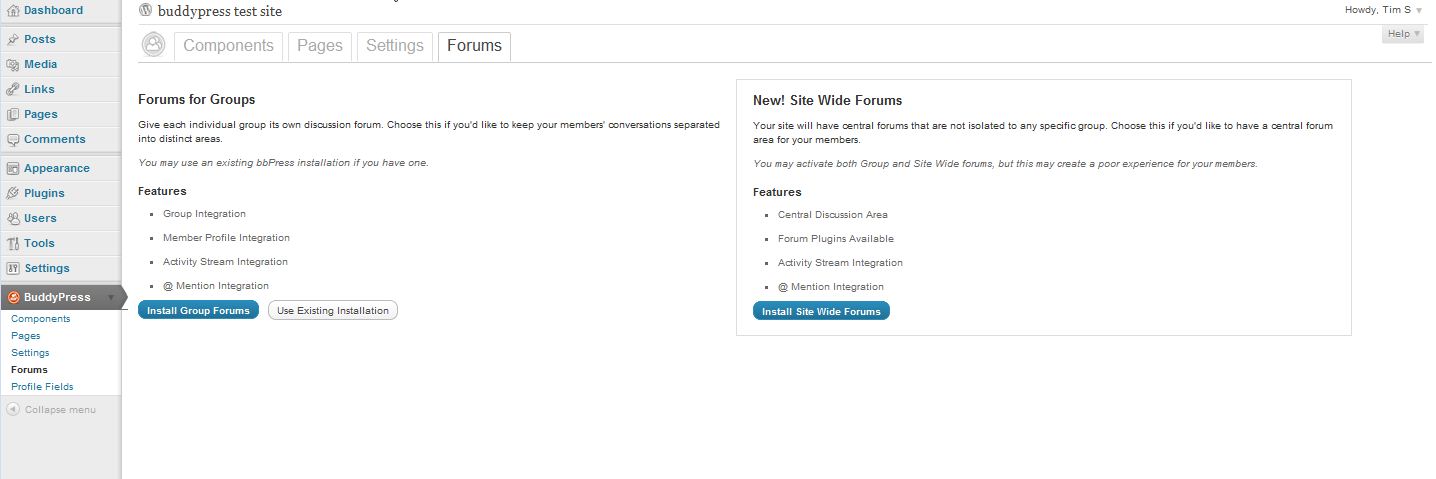Click the Users icon in sidebar
The height and width of the screenshot is (479, 1436).
click(x=12, y=218)
